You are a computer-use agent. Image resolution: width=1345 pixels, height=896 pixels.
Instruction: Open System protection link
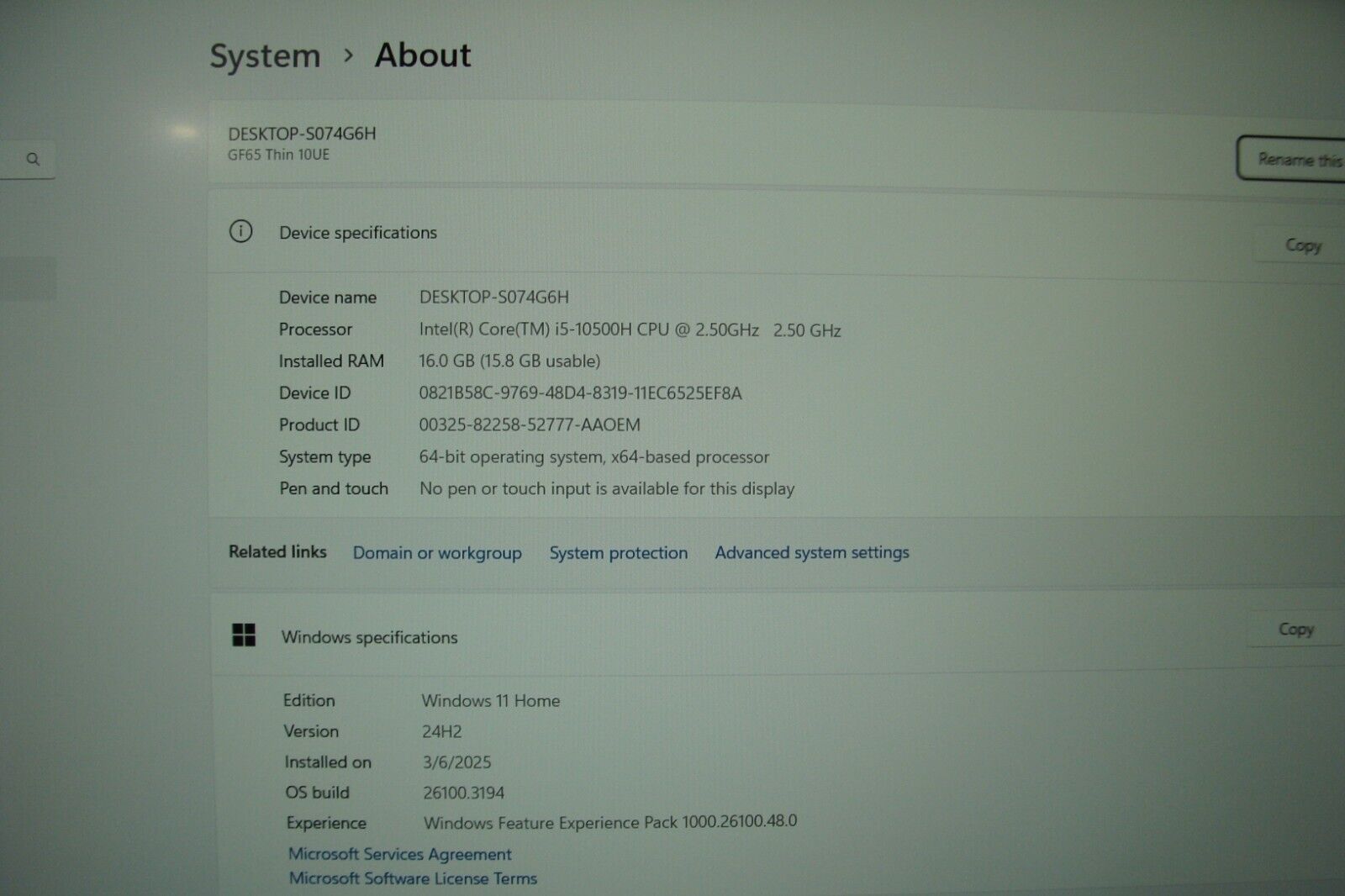[619, 553]
